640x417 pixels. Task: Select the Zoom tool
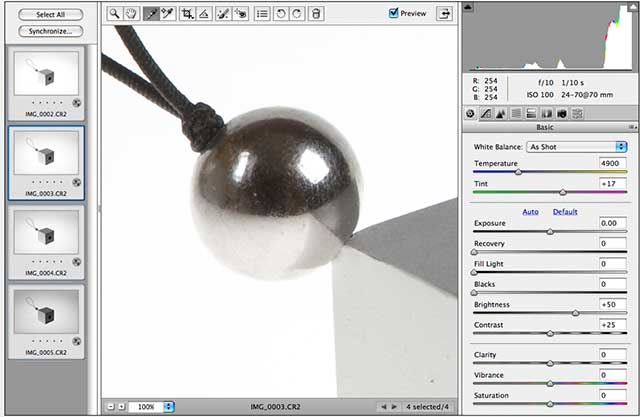(x=115, y=13)
